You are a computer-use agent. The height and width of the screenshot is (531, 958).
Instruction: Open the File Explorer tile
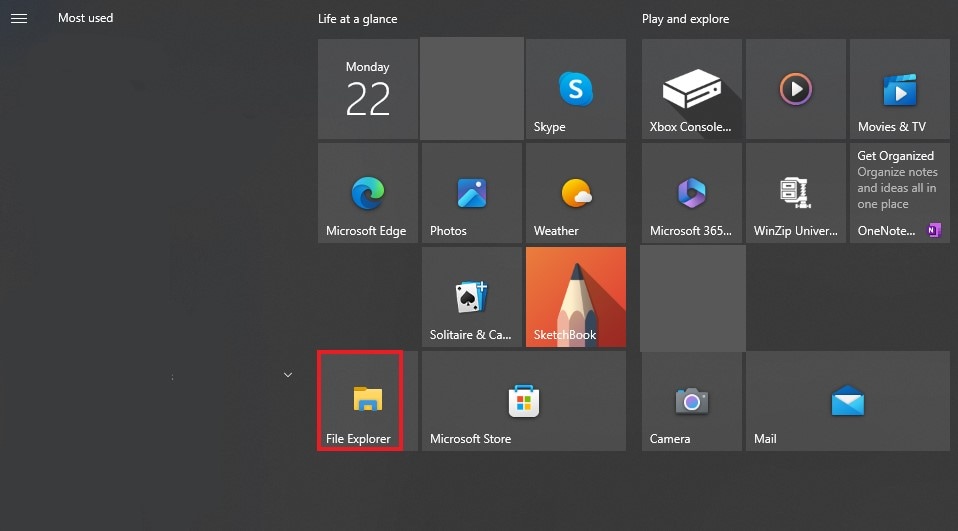368,401
